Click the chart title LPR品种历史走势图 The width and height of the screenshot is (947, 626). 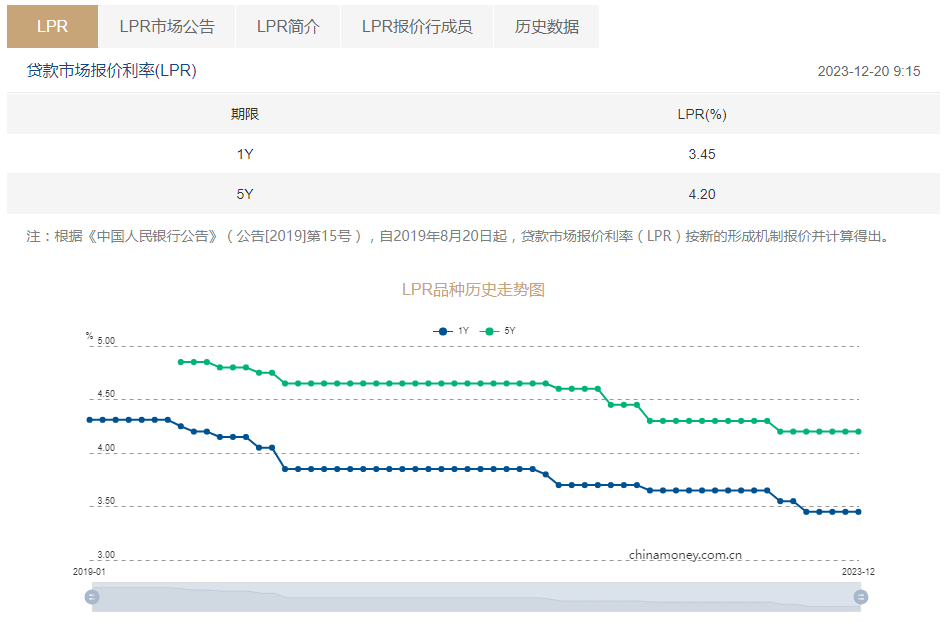pyautogui.click(x=473, y=287)
